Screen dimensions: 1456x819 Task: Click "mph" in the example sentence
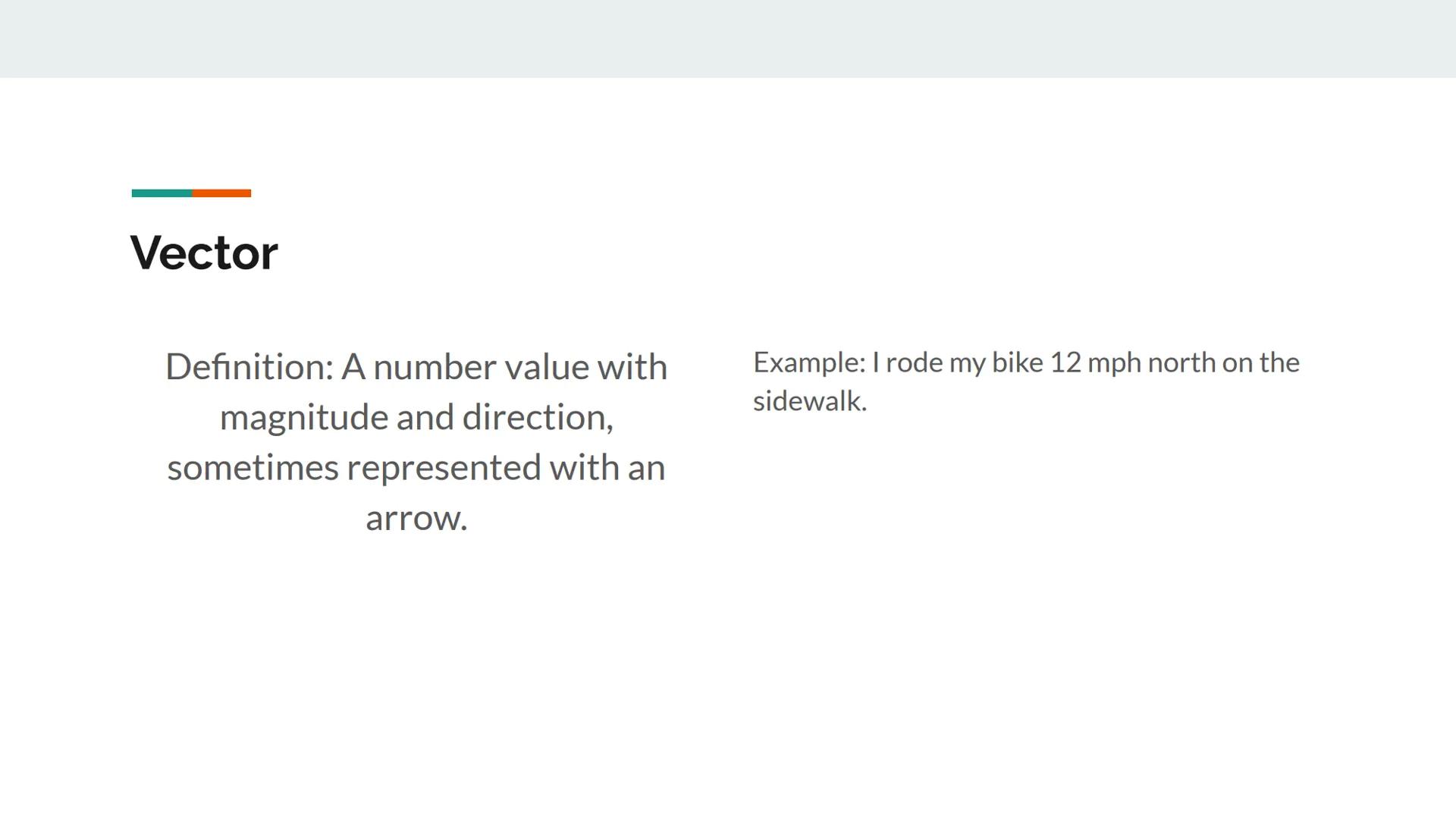(1114, 362)
